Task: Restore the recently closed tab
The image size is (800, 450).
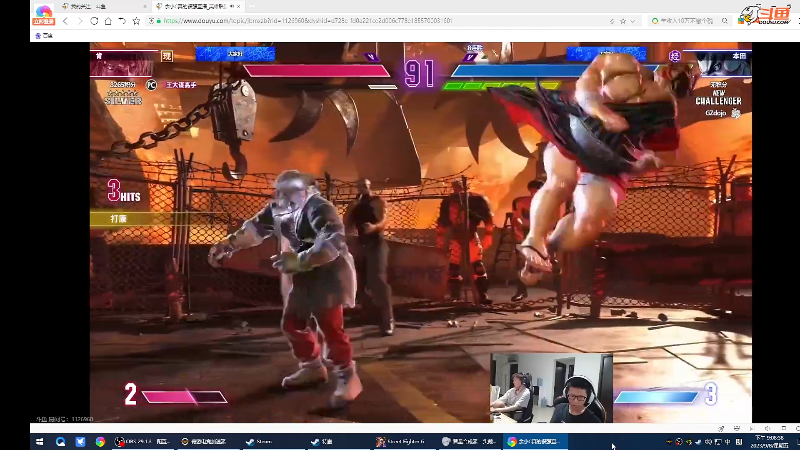Action: click(122, 21)
